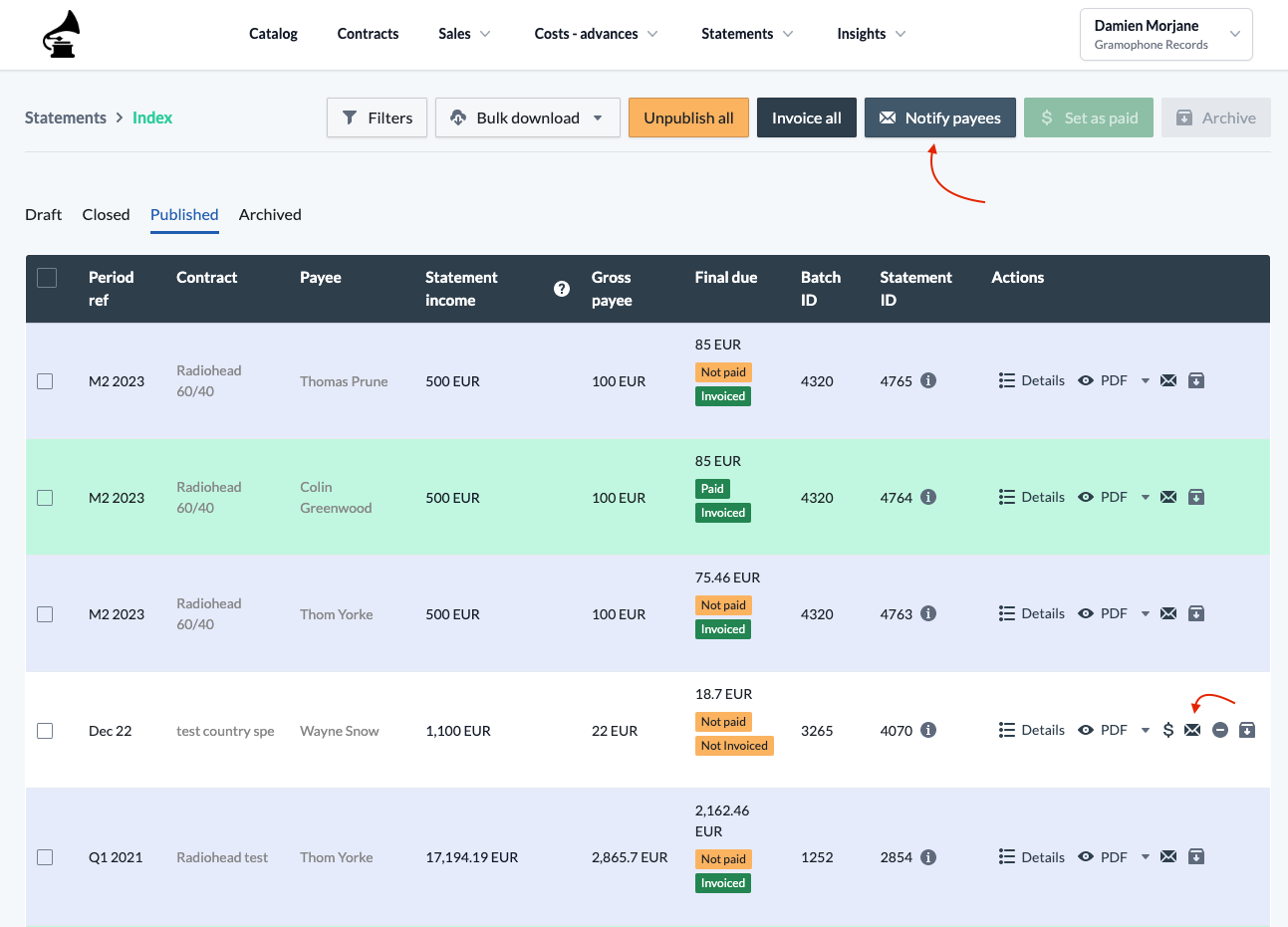Check Thom Yorke M2 2023 row checkbox
Viewport: 1288px width, 927px height.
[45, 614]
